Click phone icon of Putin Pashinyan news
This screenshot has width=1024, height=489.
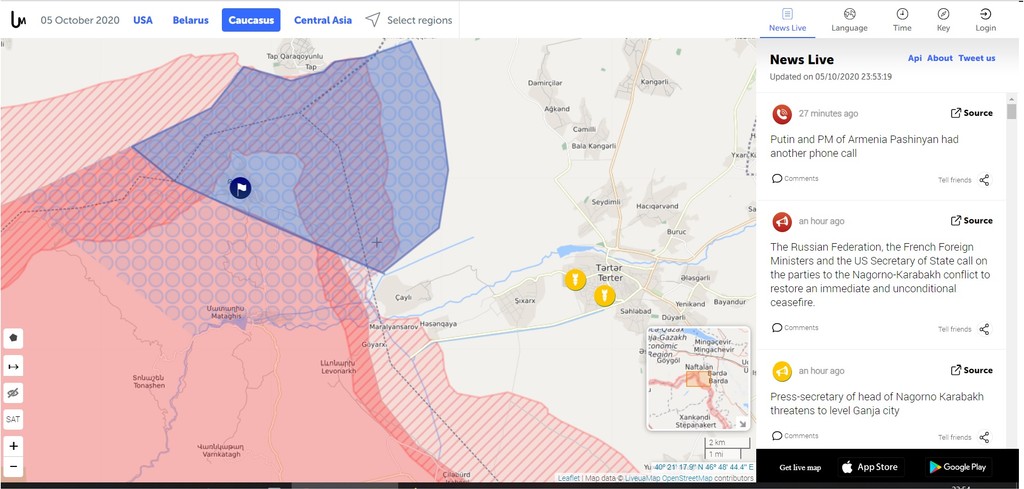coord(782,114)
